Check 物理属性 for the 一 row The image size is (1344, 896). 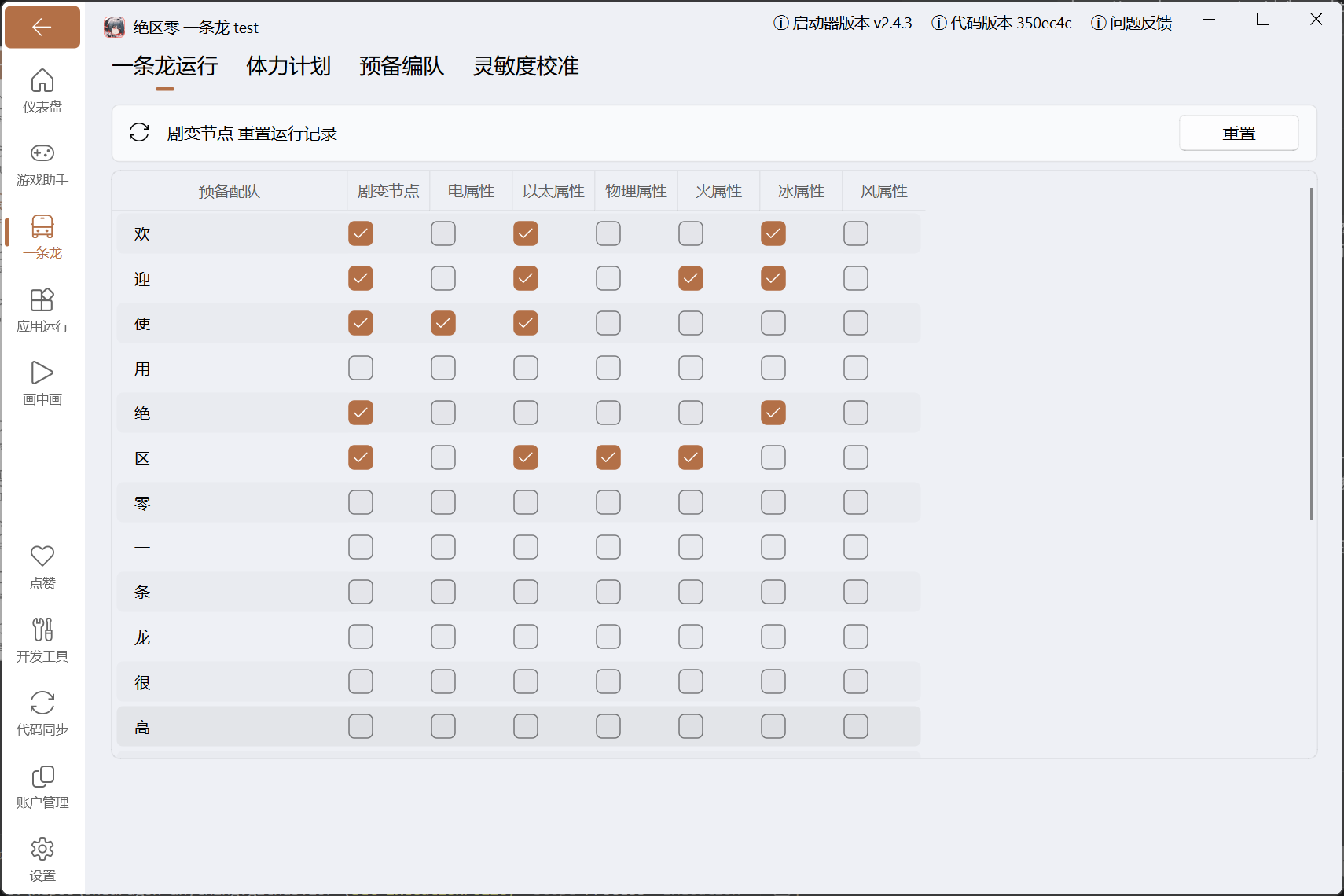(608, 547)
